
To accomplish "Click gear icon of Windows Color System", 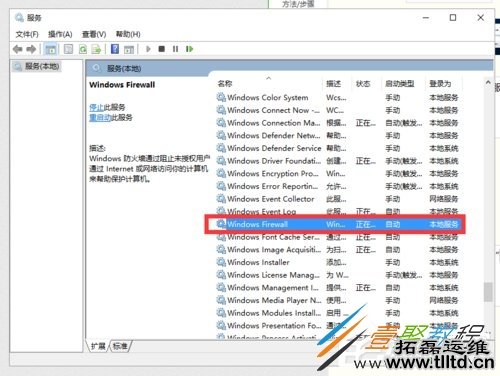I will (x=221, y=97).
